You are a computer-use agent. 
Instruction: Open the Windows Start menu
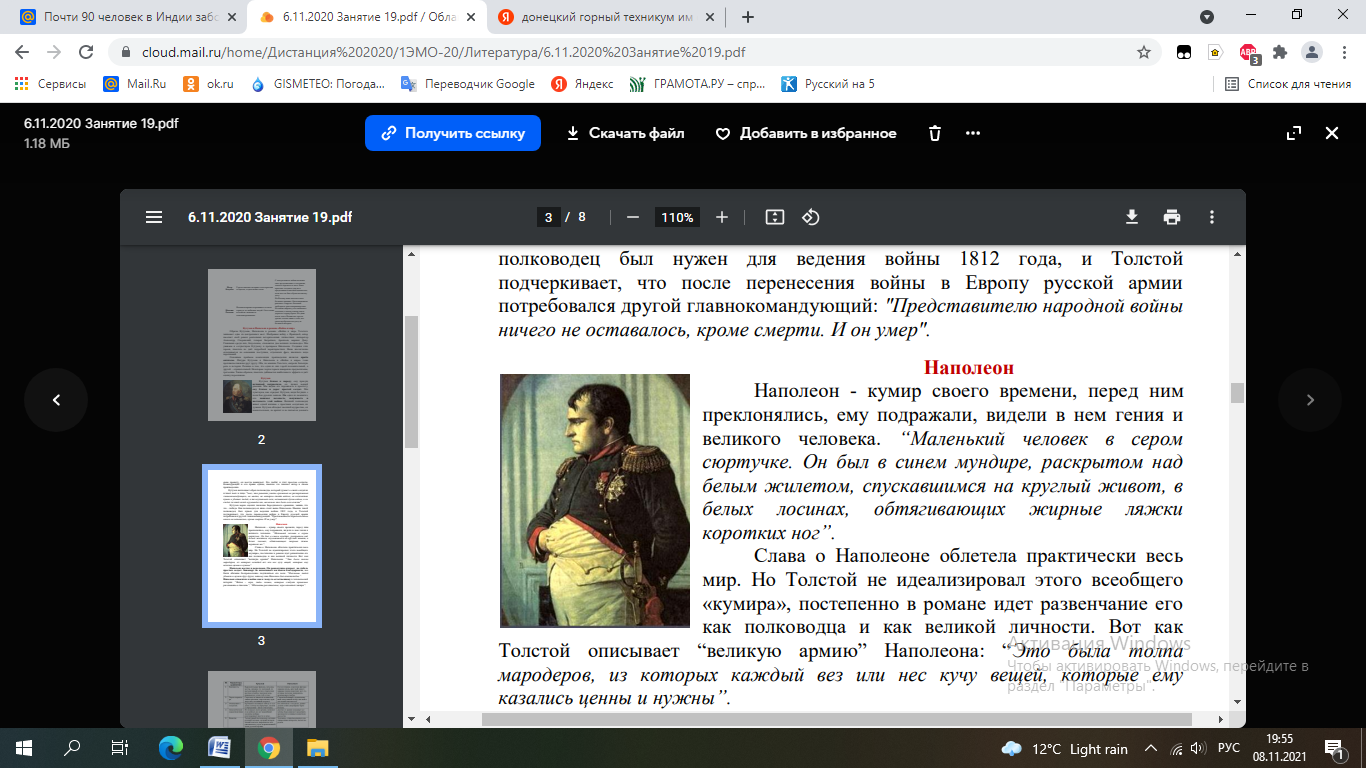(x=22, y=747)
